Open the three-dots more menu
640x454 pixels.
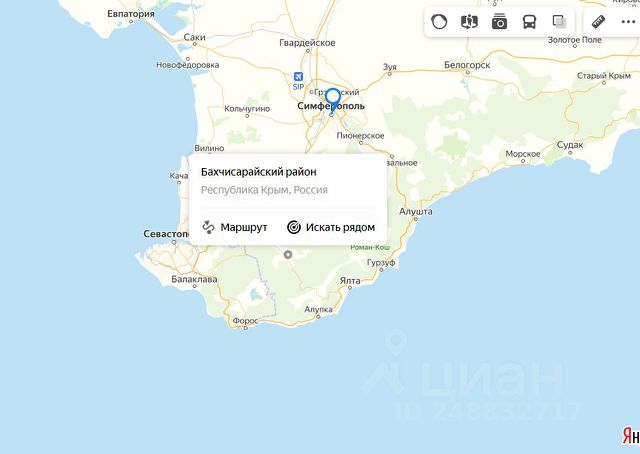click(628, 22)
